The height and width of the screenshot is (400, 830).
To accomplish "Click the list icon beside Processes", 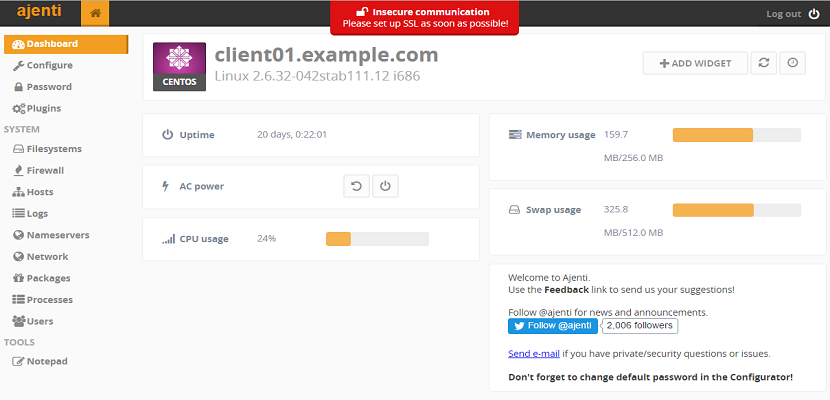I will 19,300.
